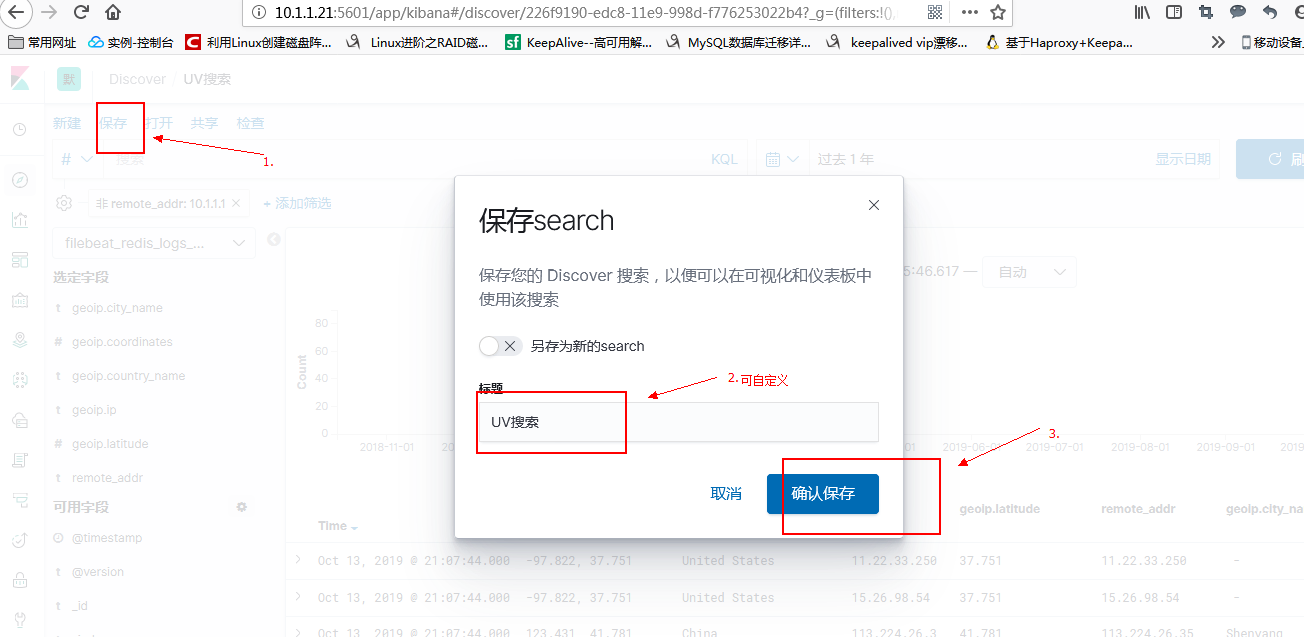
Task: Open Maps pin icon in sidebar
Action: tap(20, 340)
